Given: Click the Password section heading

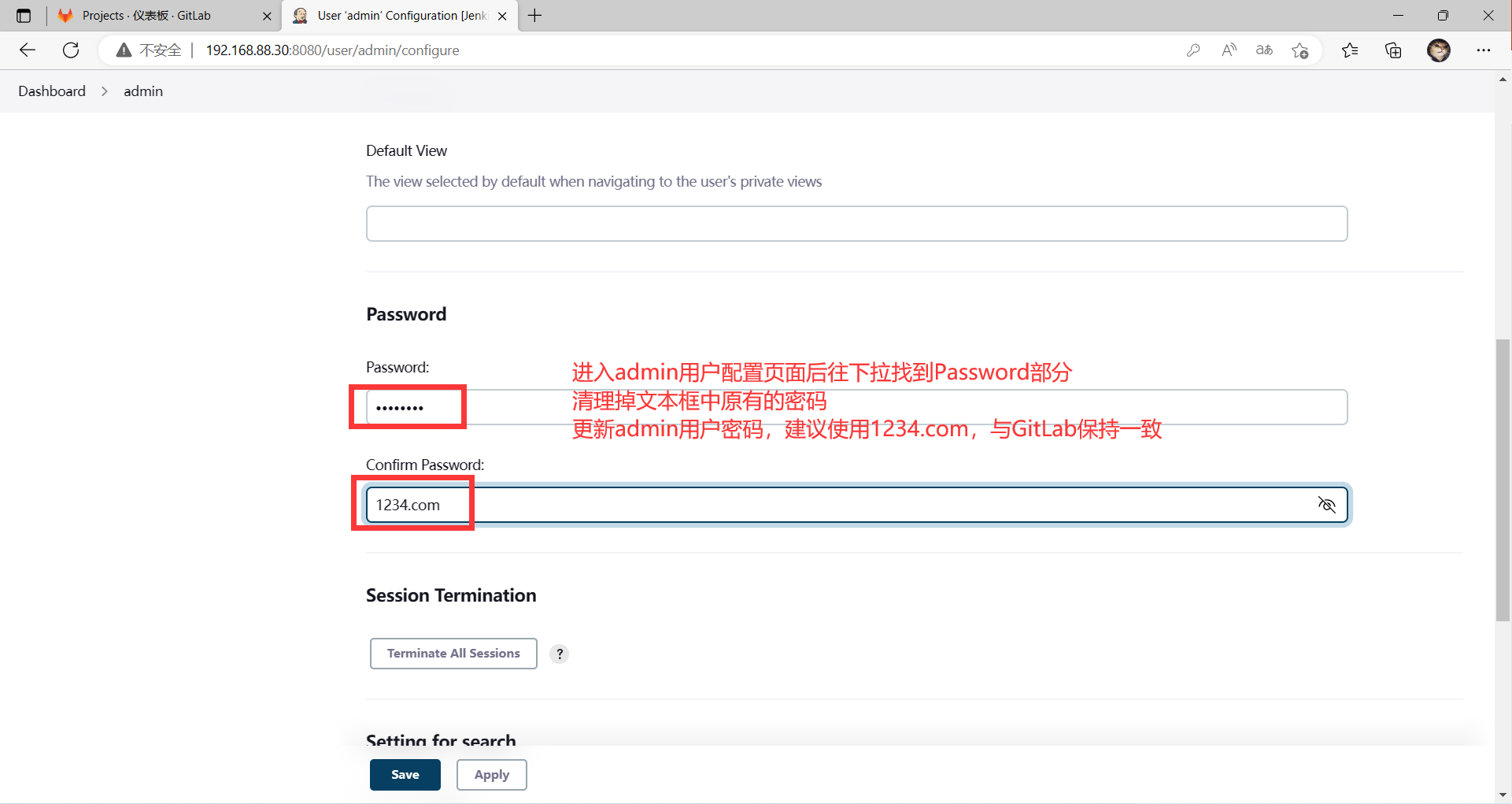Looking at the screenshot, I should click(406, 314).
